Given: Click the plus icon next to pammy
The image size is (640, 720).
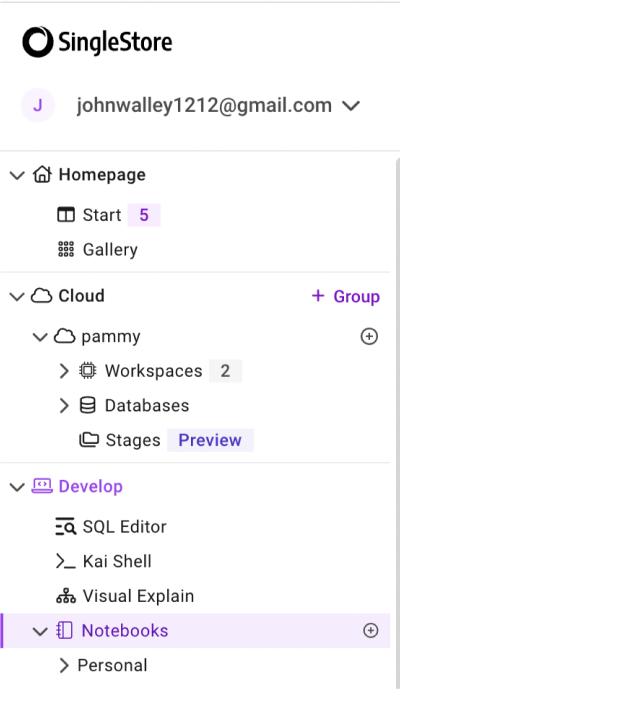Looking at the screenshot, I should click(369, 337).
